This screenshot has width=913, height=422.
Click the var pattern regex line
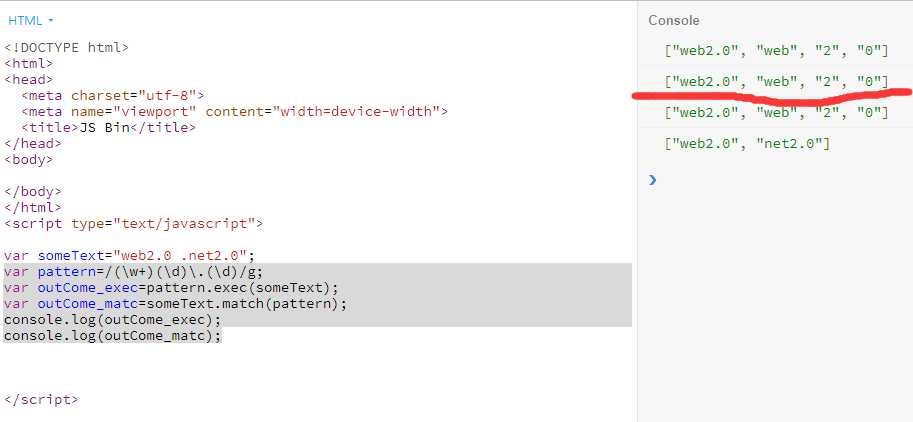(x=133, y=271)
